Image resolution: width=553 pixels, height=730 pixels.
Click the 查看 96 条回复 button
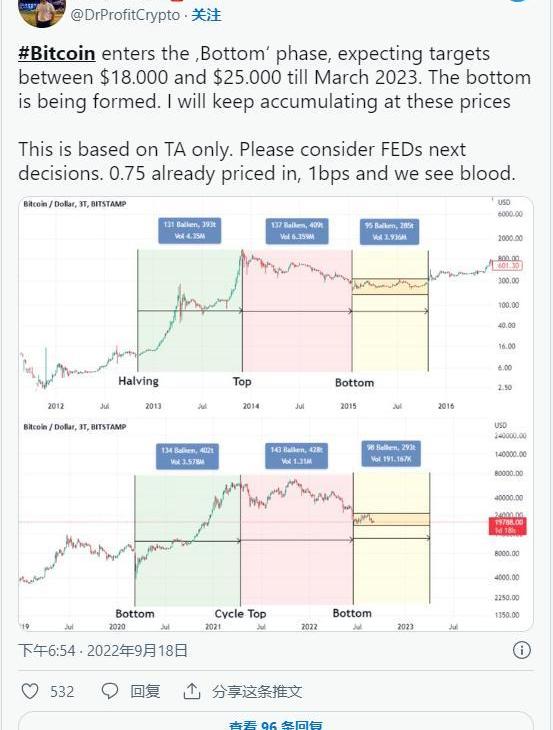pos(276,723)
